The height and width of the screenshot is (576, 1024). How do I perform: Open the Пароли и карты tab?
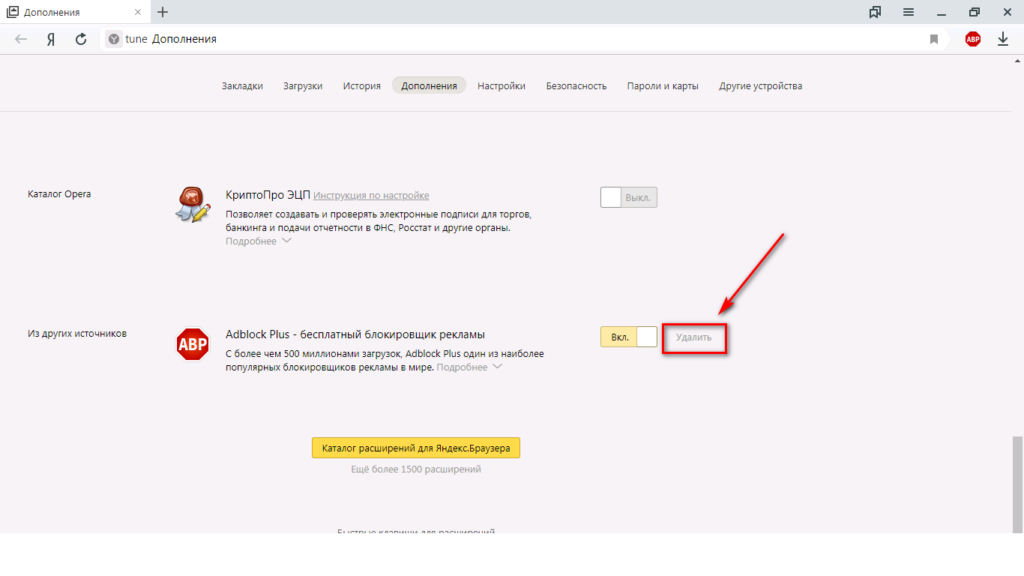click(x=662, y=86)
